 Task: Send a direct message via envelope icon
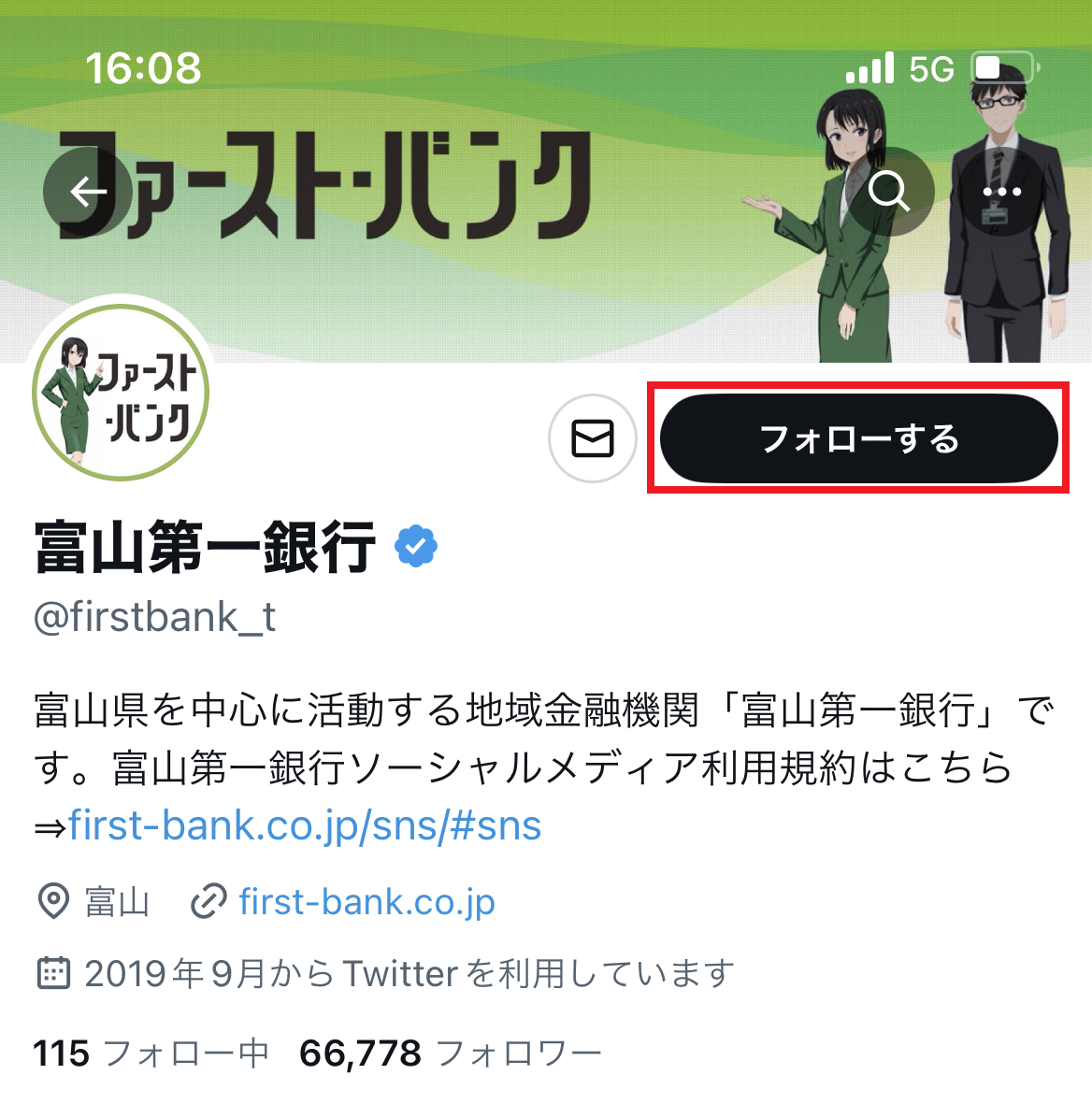click(x=592, y=438)
